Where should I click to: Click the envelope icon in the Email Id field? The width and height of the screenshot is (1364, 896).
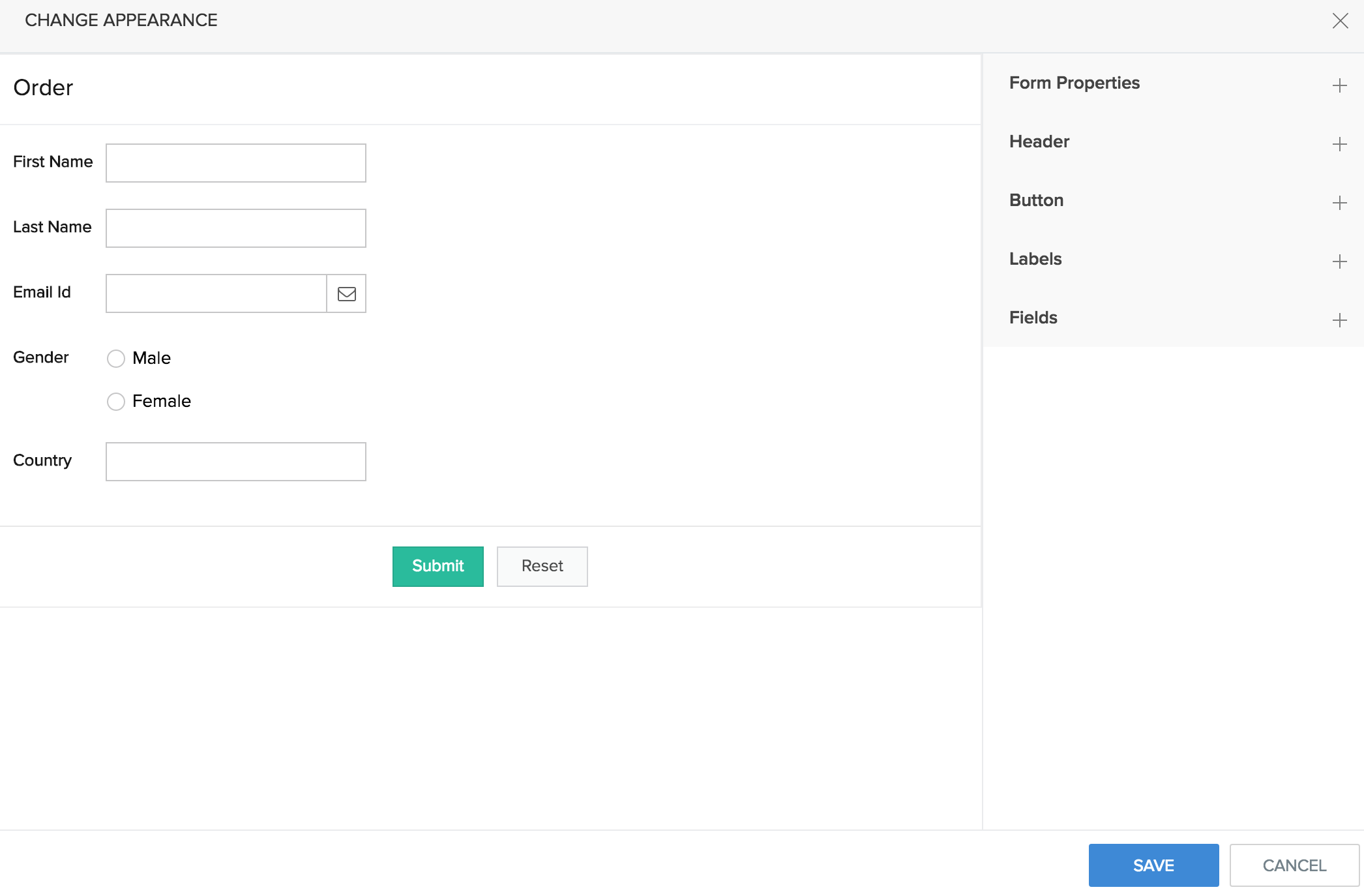tap(346, 293)
